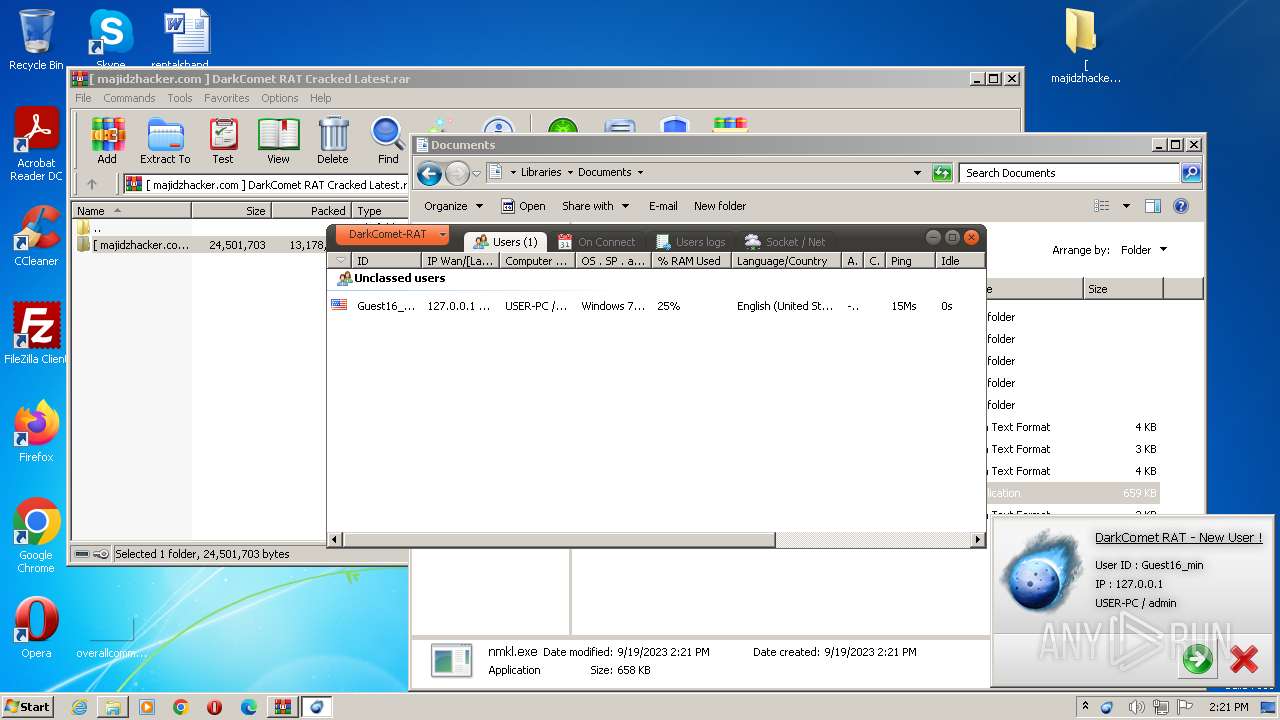
Task: Change view using the Documents view icon
Action: pyautogui.click(x=1101, y=206)
